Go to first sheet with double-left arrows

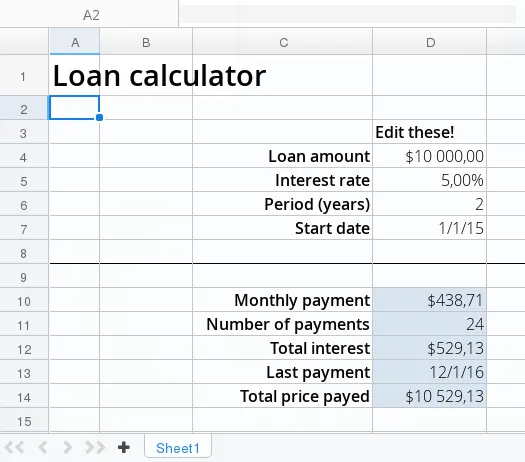[14, 448]
